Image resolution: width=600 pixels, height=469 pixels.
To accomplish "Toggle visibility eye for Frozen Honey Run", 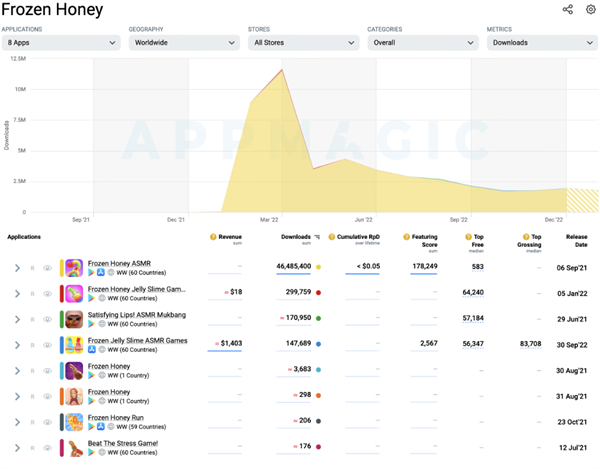I will (x=47, y=422).
